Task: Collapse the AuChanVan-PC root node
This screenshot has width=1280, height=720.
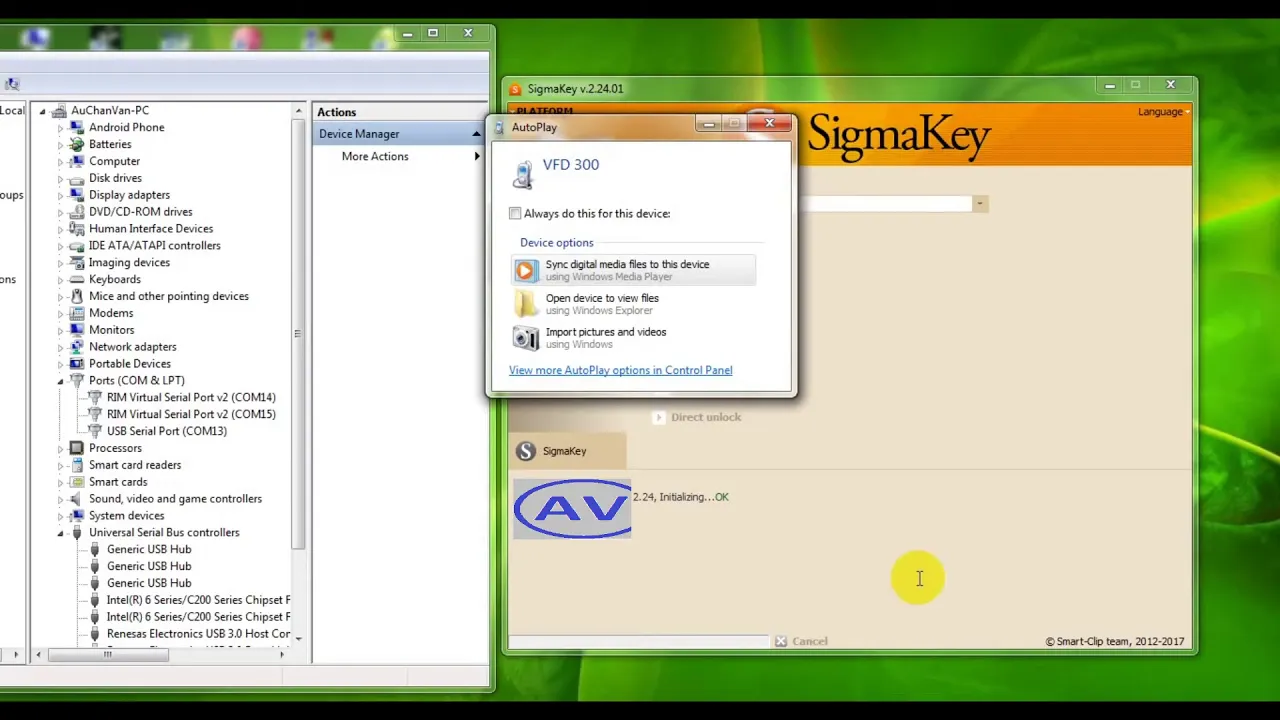Action: [42, 111]
